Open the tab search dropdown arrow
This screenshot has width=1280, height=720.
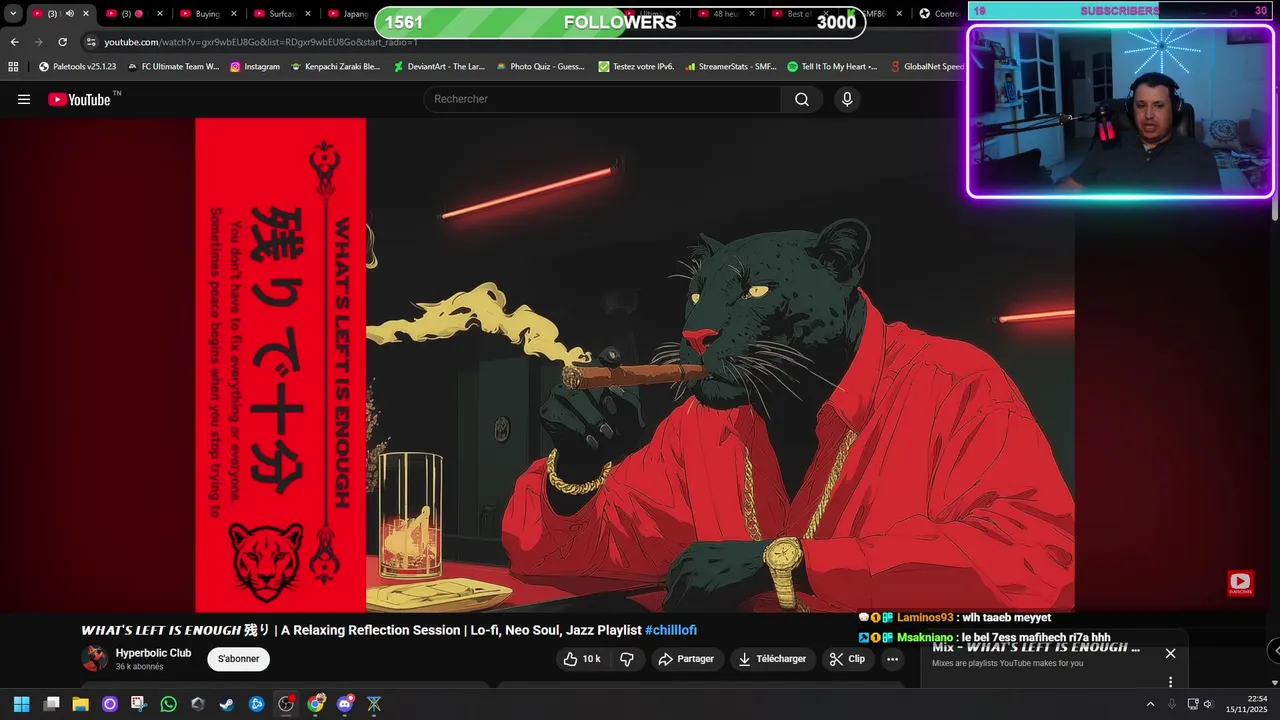(x=13, y=14)
